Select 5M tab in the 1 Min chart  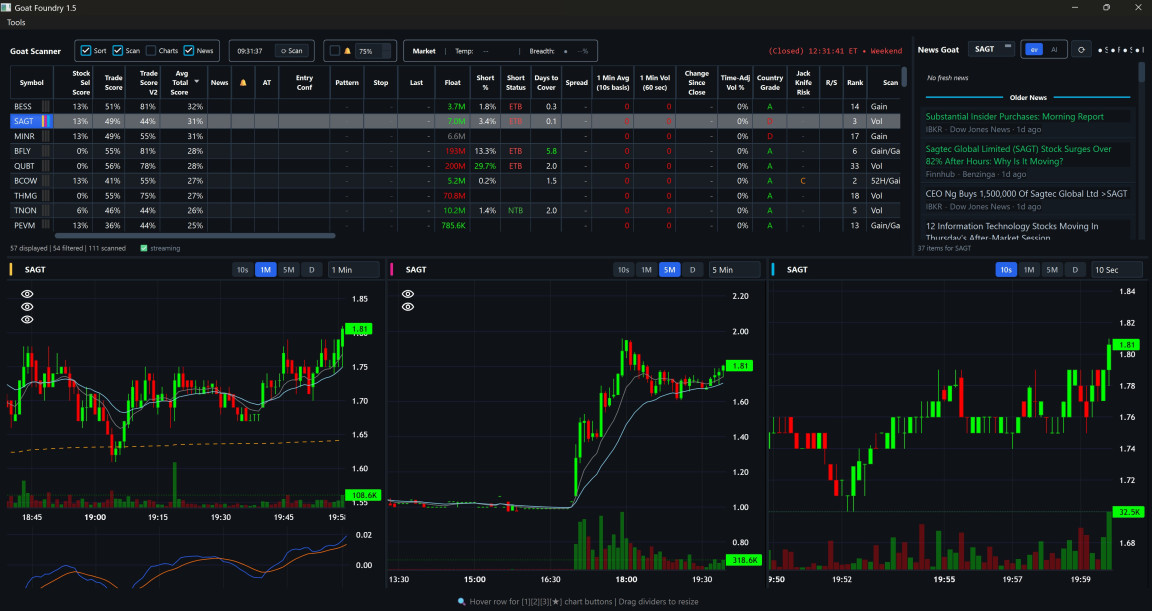coord(289,270)
